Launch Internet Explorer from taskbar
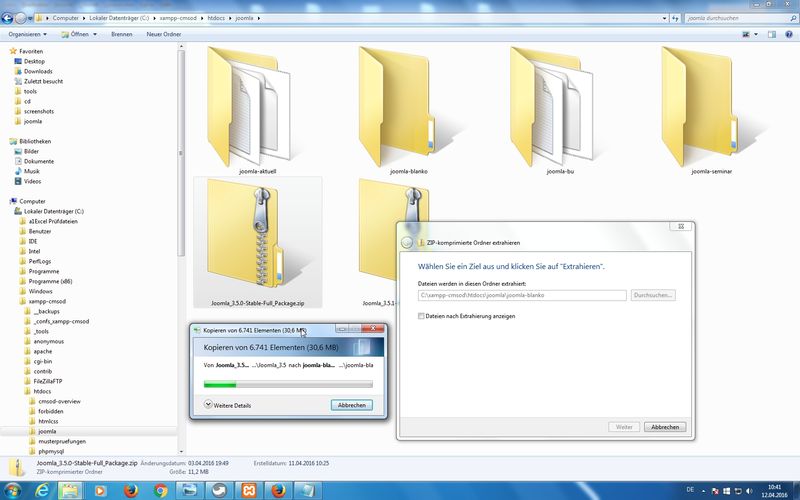The image size is (800, 500). [x=42, y=491]
